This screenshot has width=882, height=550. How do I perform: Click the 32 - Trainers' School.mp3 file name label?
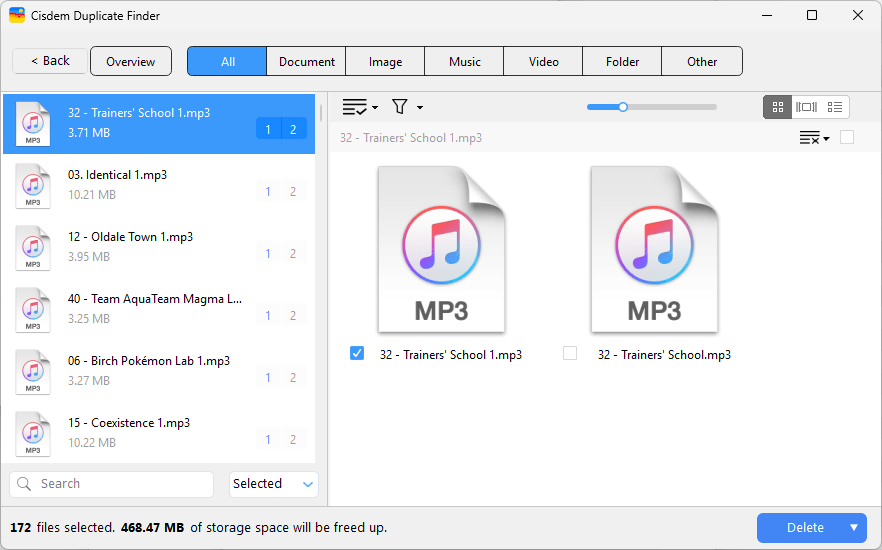[x=664, y=355]
